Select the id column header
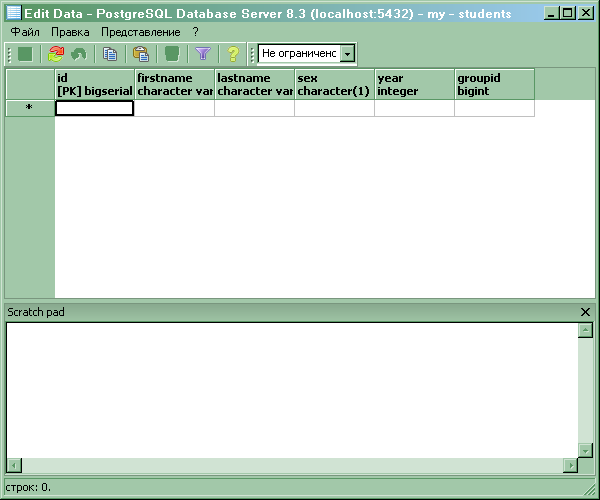 click(x=95, y=85)
